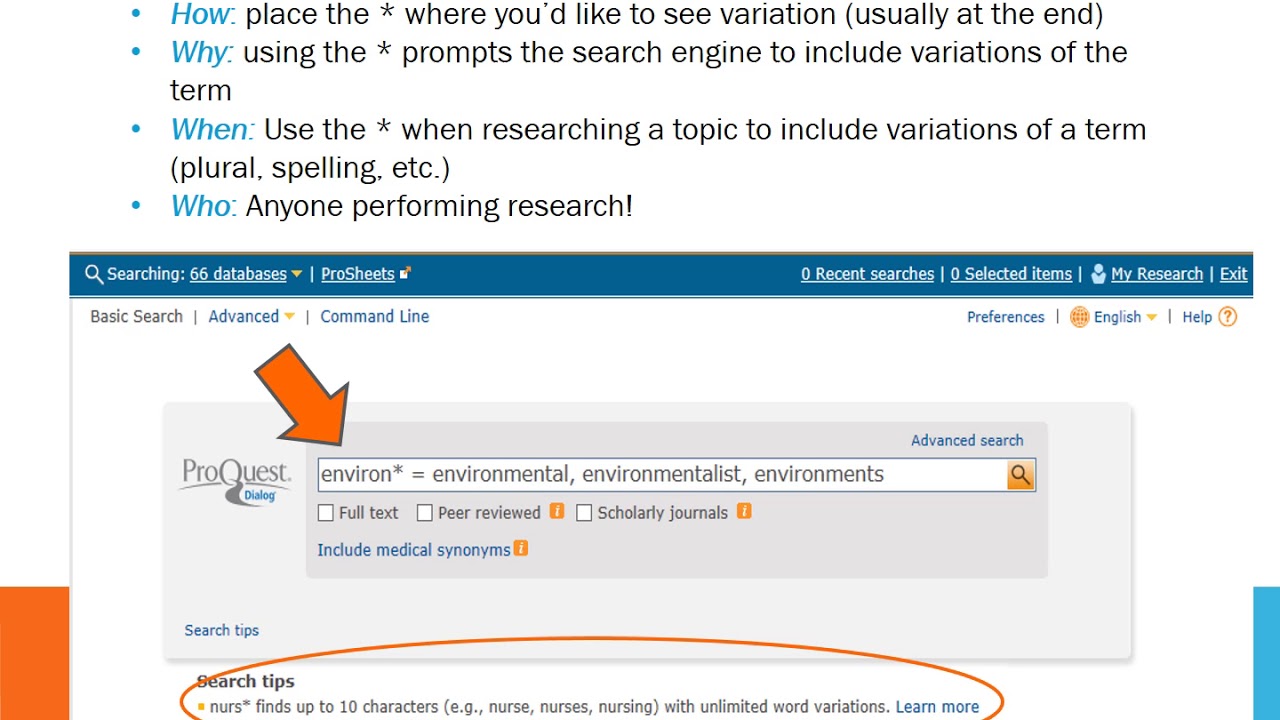The image size is (1280, 720).
Task: Click the Preferences link
Action: (1005, 317)
